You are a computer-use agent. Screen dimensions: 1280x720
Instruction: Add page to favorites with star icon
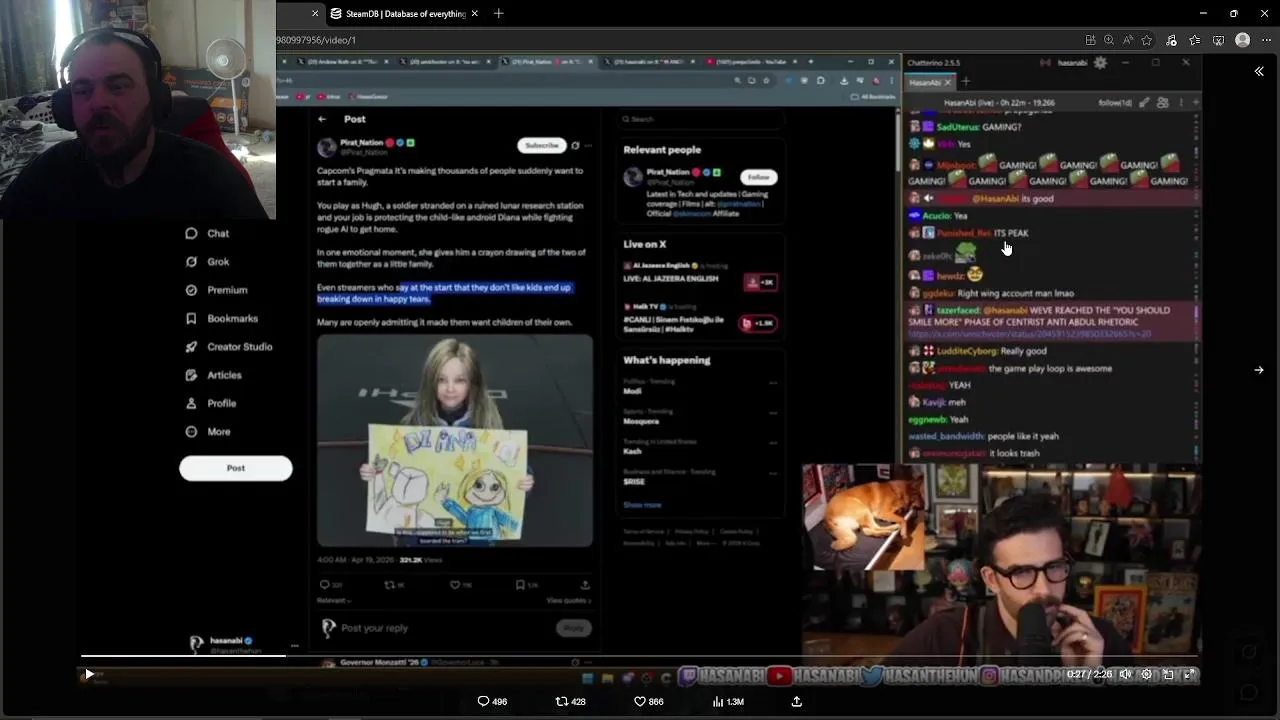1147,40
